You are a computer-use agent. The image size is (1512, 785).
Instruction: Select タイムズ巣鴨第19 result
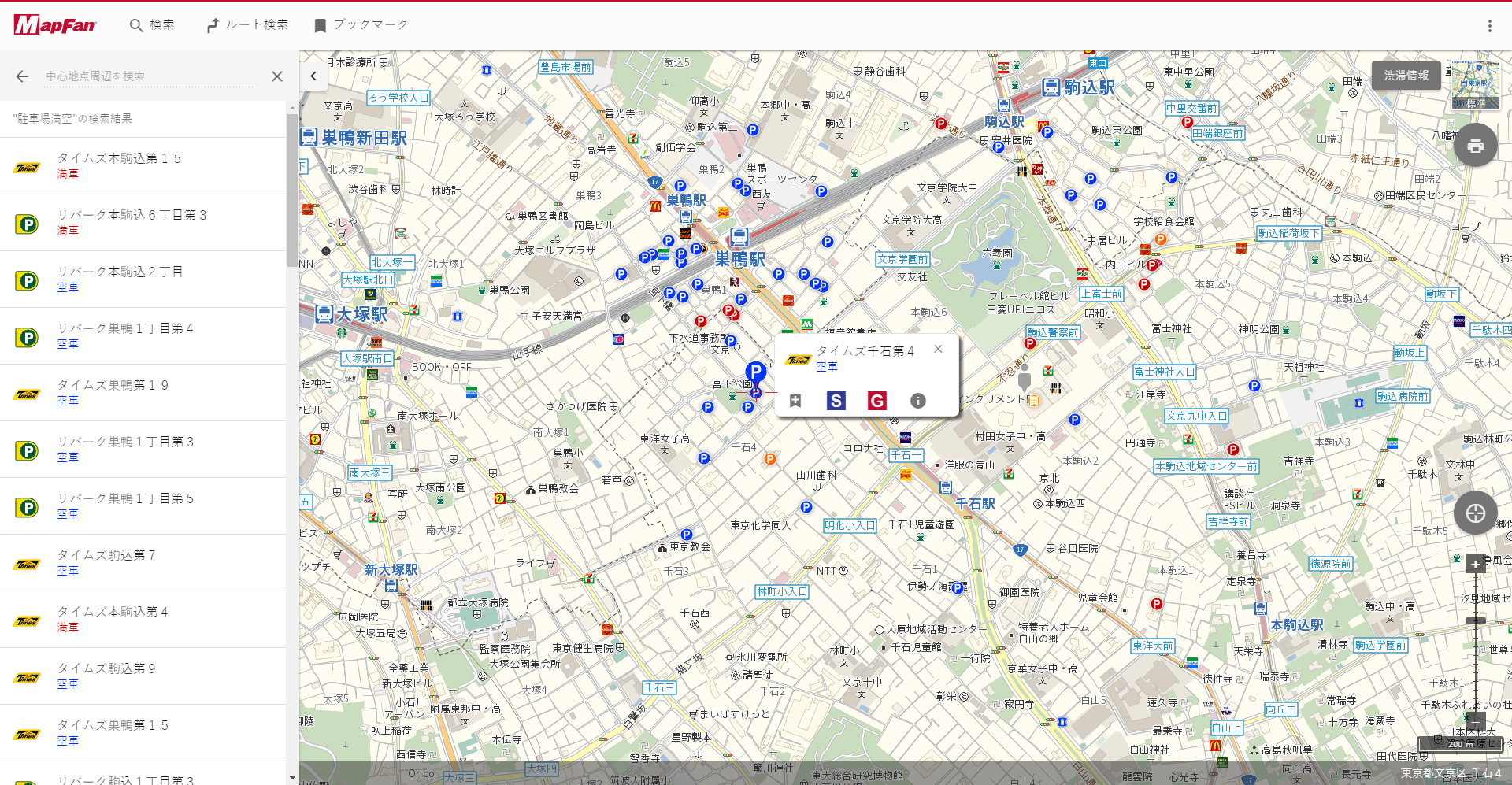143,393
